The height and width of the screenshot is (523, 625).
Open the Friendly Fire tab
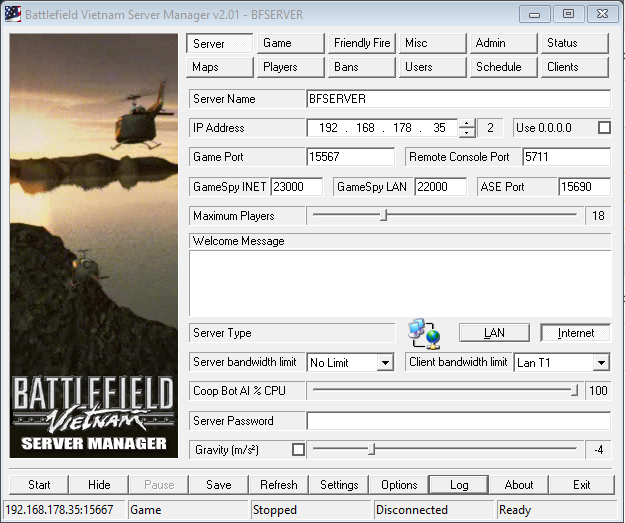pyautogui.click(x=362, y=43)
